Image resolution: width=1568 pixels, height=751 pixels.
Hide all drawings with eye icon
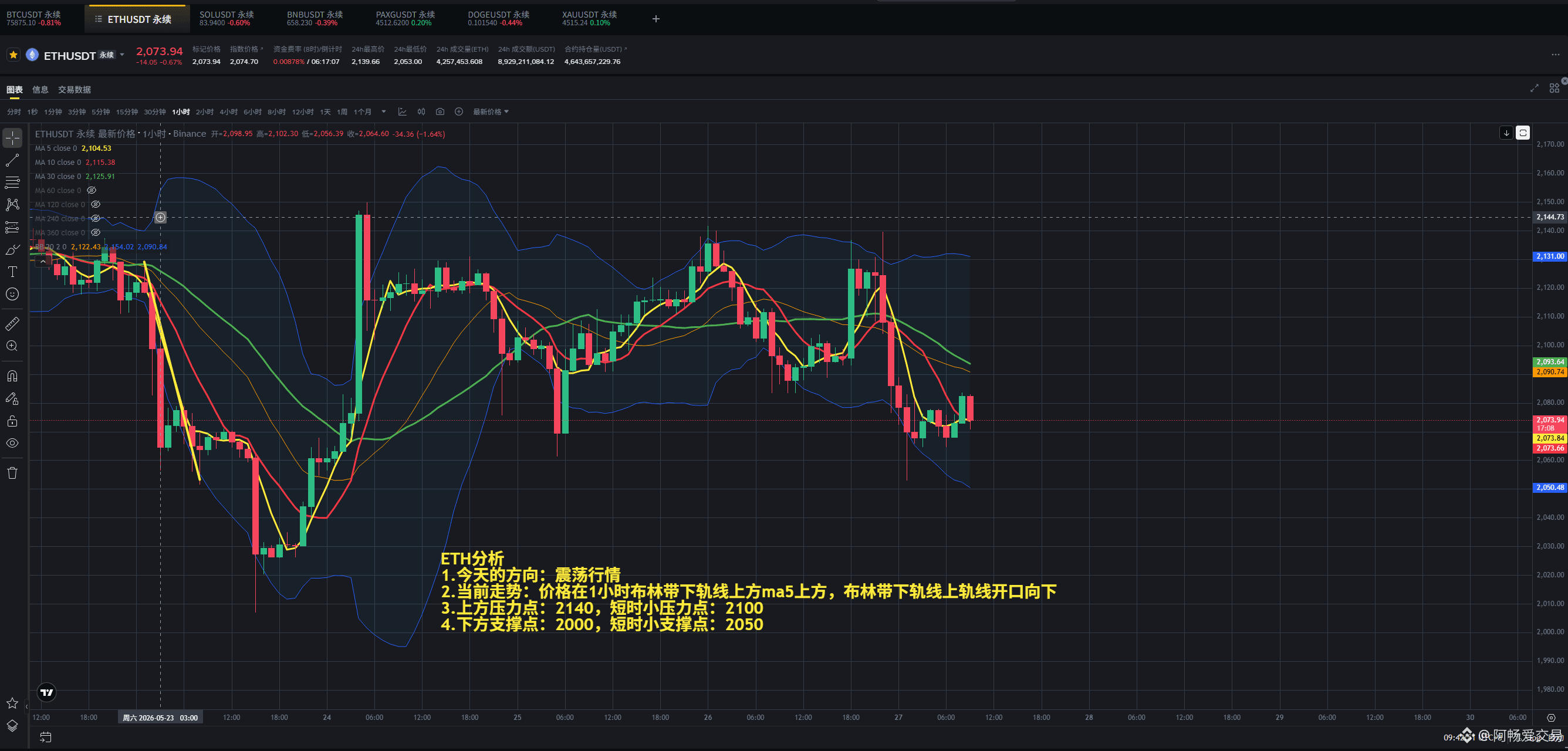click(x=12, y=443)
